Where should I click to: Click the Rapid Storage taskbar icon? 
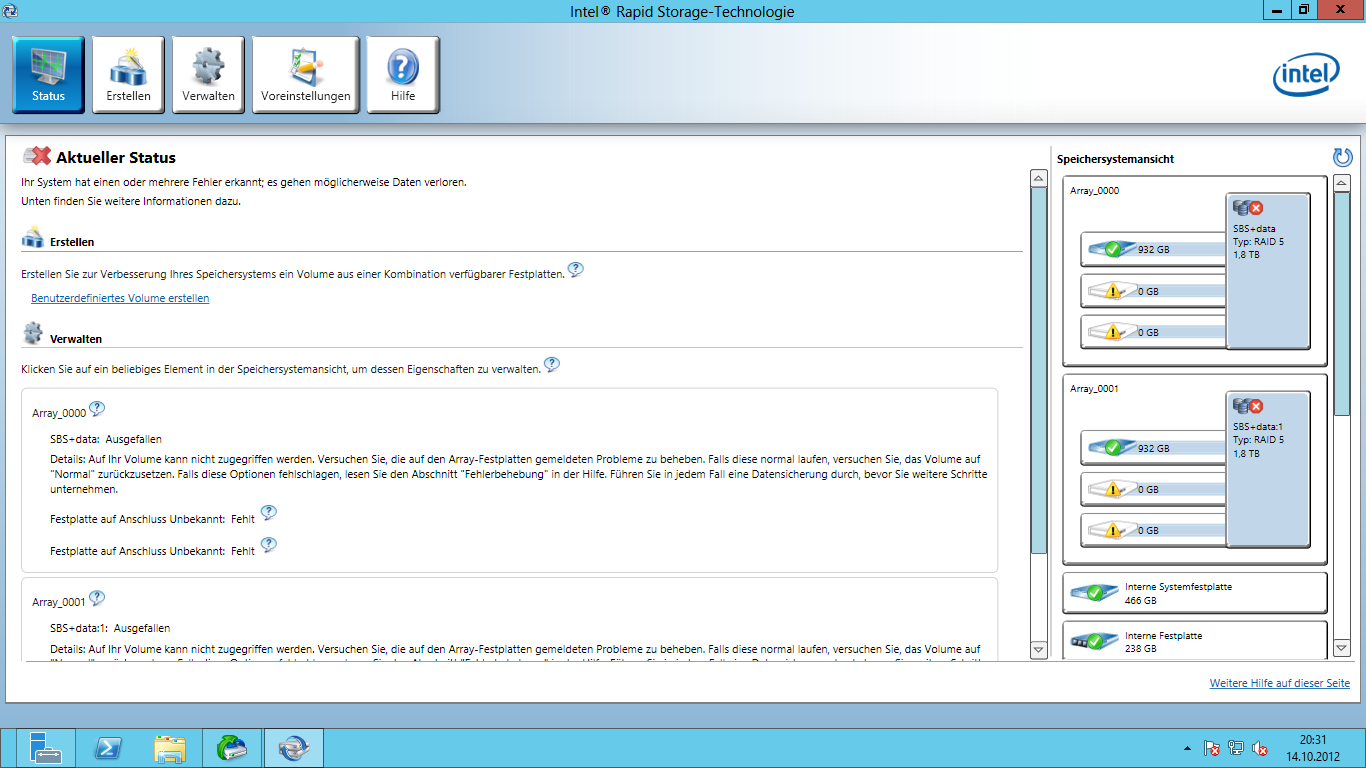pyautogui.click(x=294, y=748)
